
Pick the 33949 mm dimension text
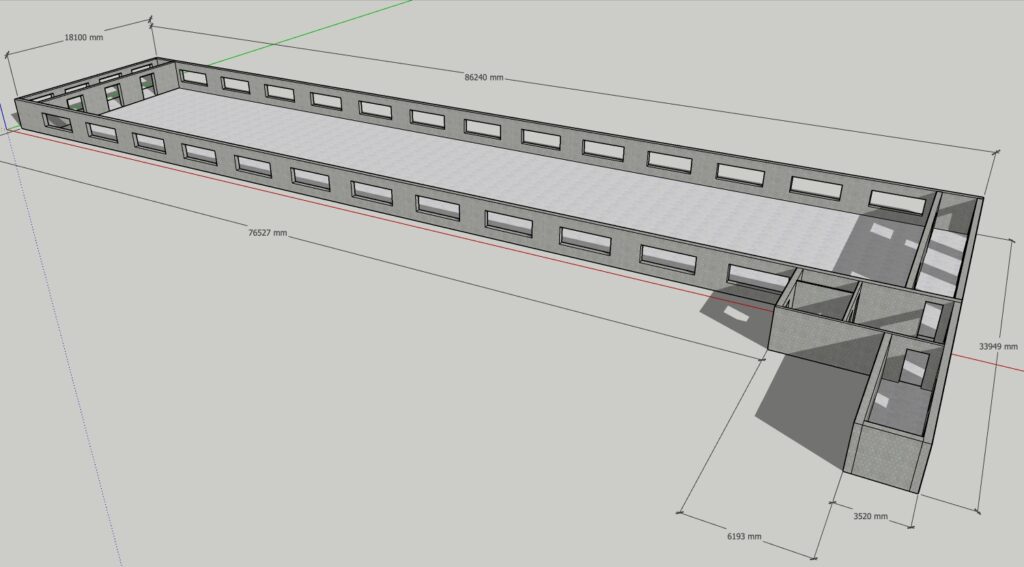click(998, 346)
